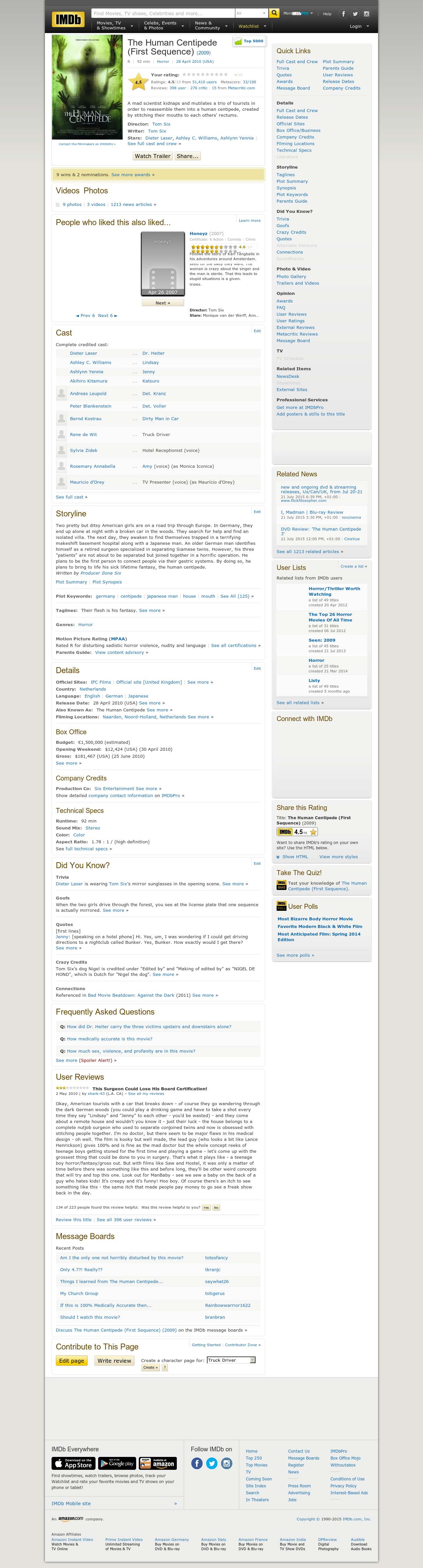Click the IMDb 4.5 rating badge widget
Viewport: 423px width, 1568px height.
297,831
